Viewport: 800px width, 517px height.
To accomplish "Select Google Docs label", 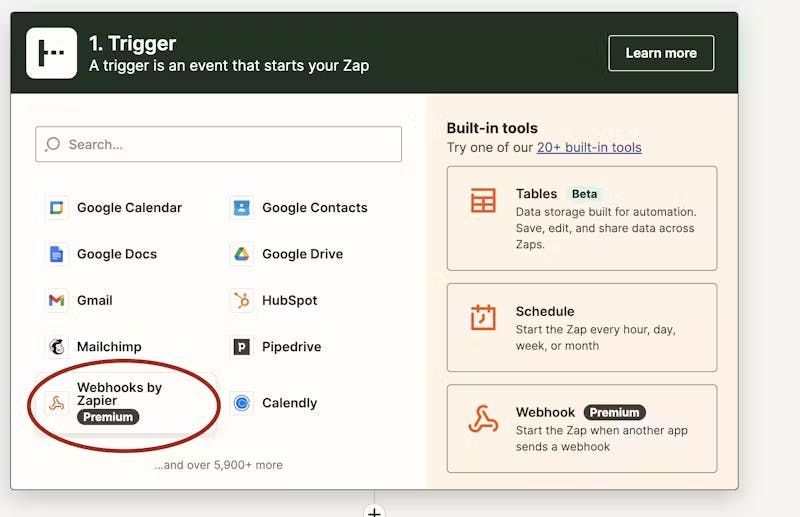I will click(x=117, y=254).
